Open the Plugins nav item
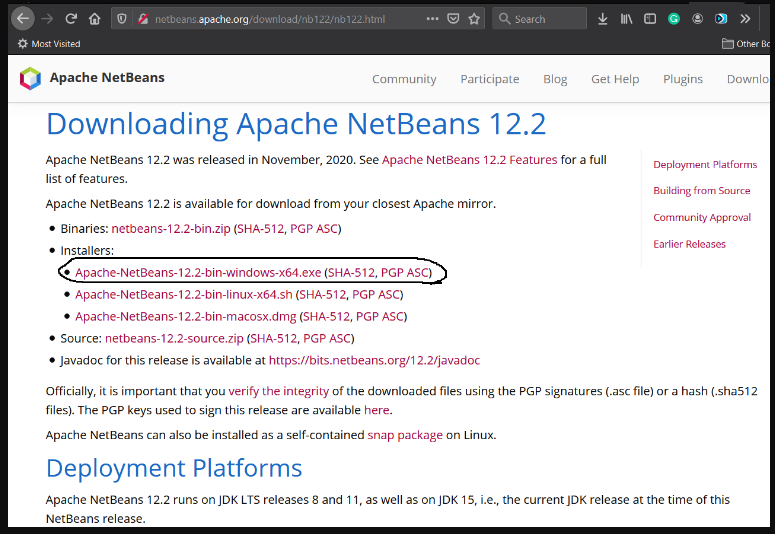The width and height of the screenshot is (775, 534). coord(683,79)
